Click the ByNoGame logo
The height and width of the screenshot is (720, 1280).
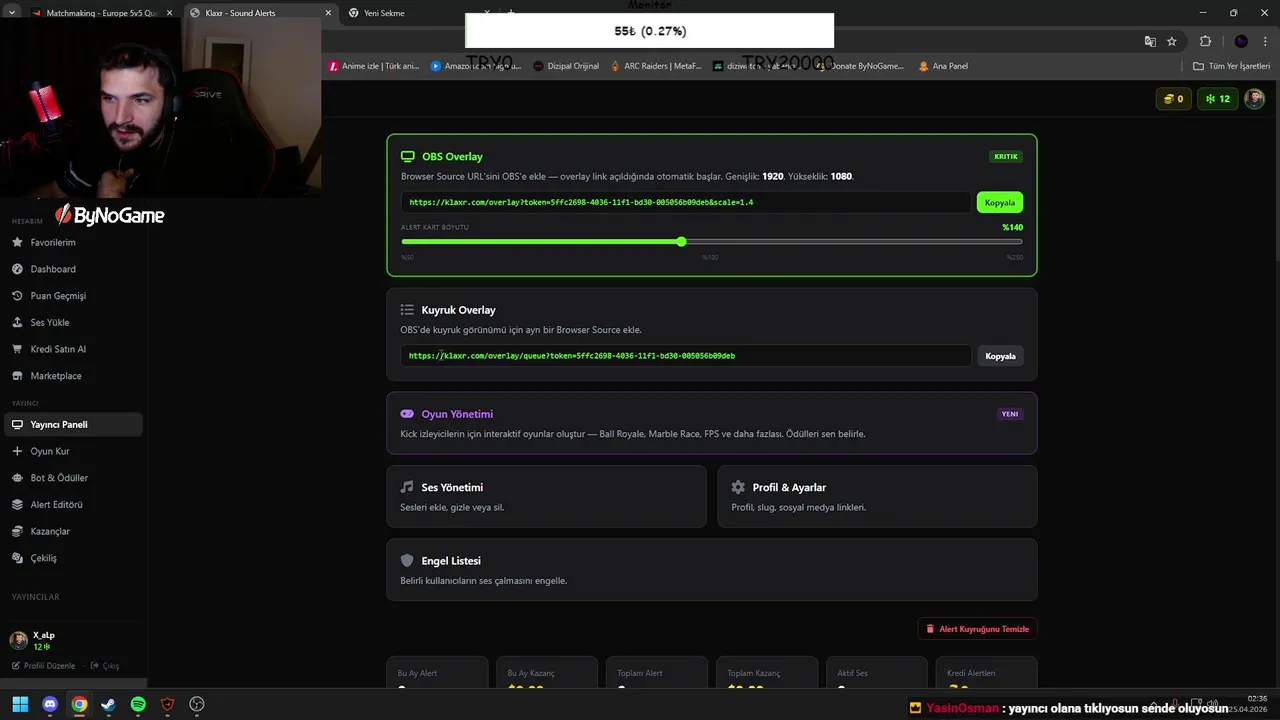click(x=109, y=215)
